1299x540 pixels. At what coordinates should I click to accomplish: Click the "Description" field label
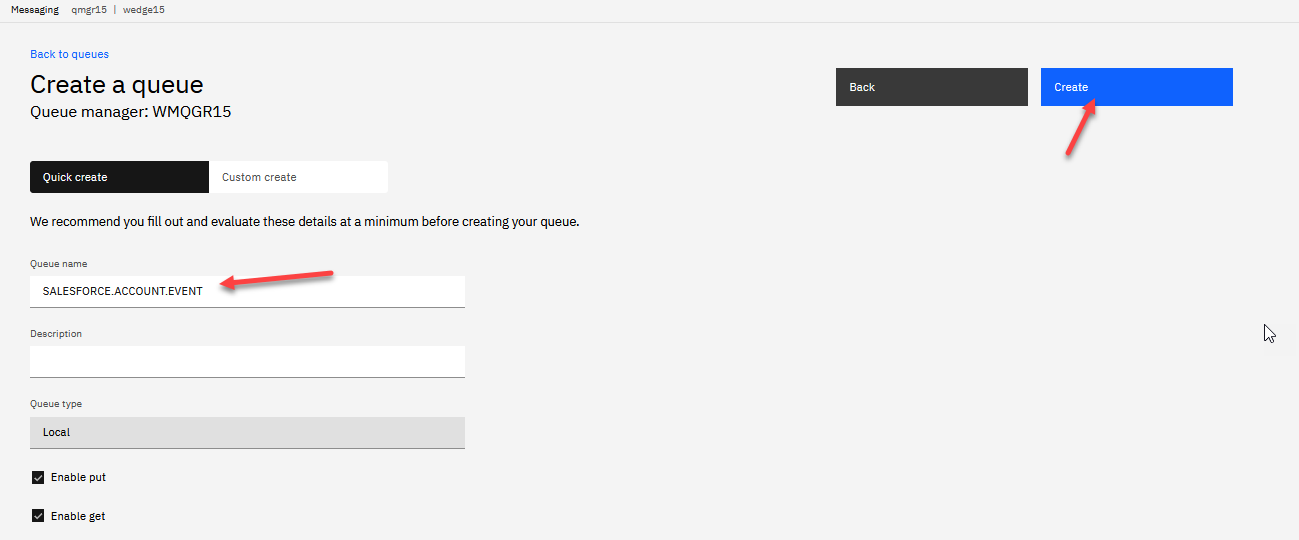point(56,334)
